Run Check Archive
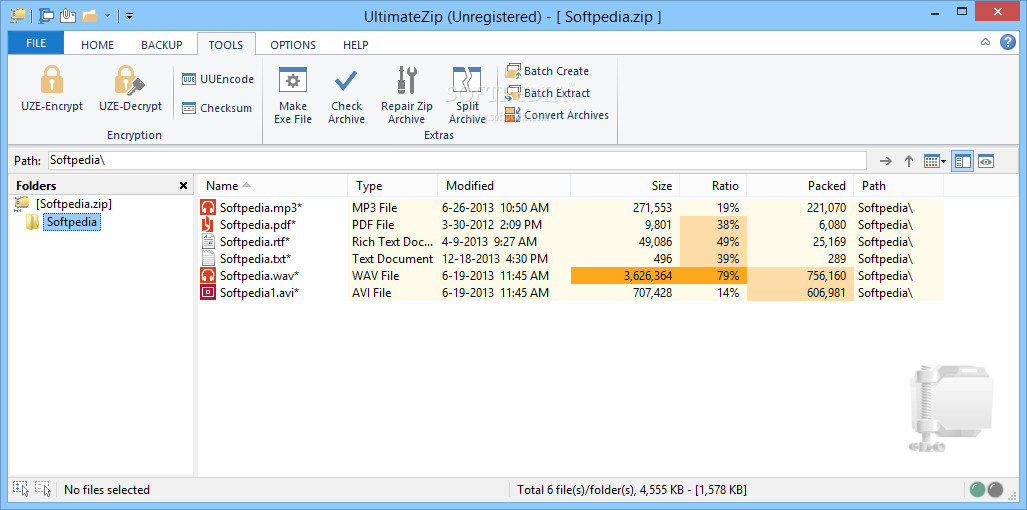Image resolution: width=1027 pixels, height=510 pixels. tap(346, 94)
